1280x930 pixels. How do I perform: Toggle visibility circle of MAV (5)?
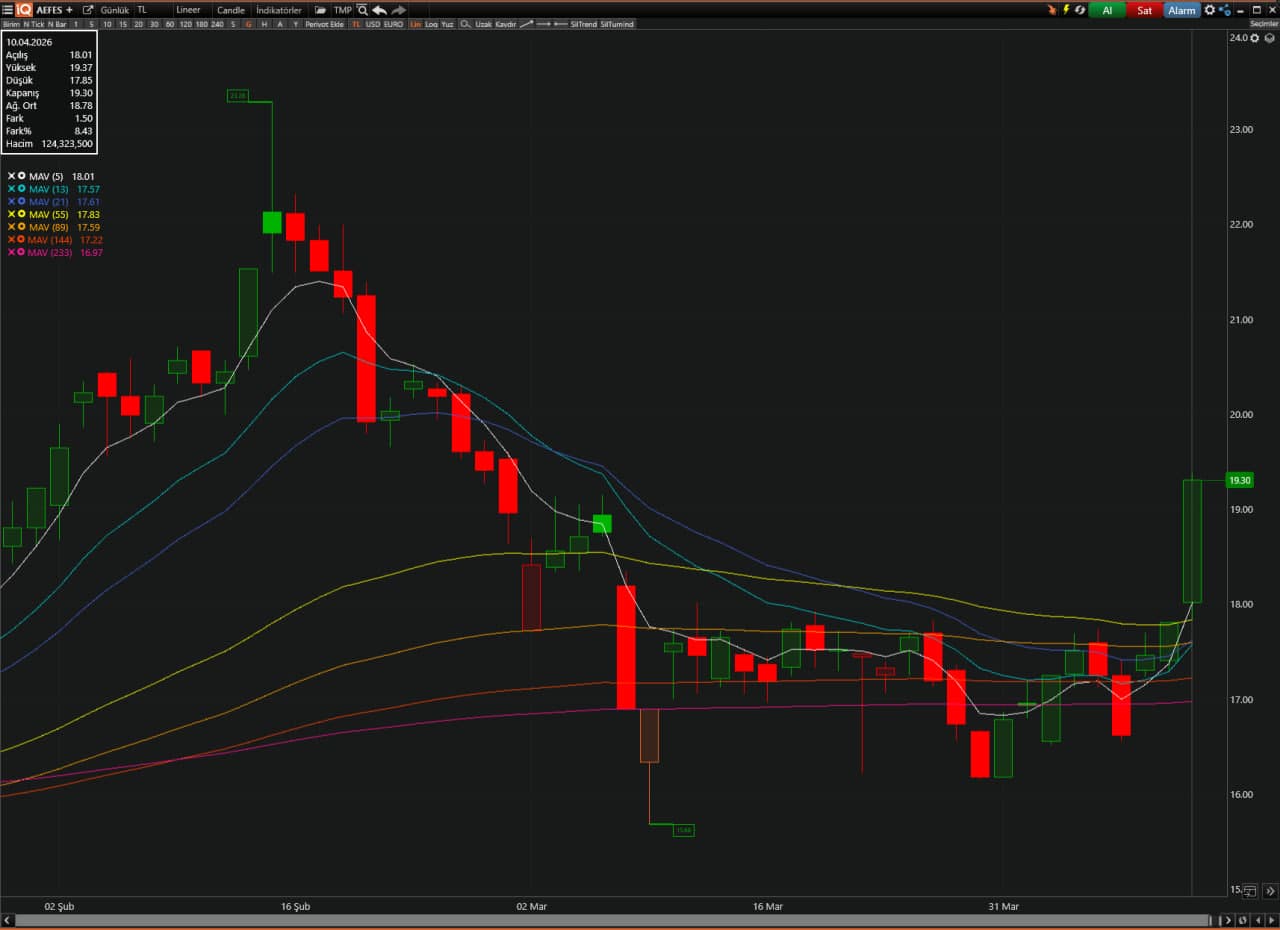click(x=21, y=176)
